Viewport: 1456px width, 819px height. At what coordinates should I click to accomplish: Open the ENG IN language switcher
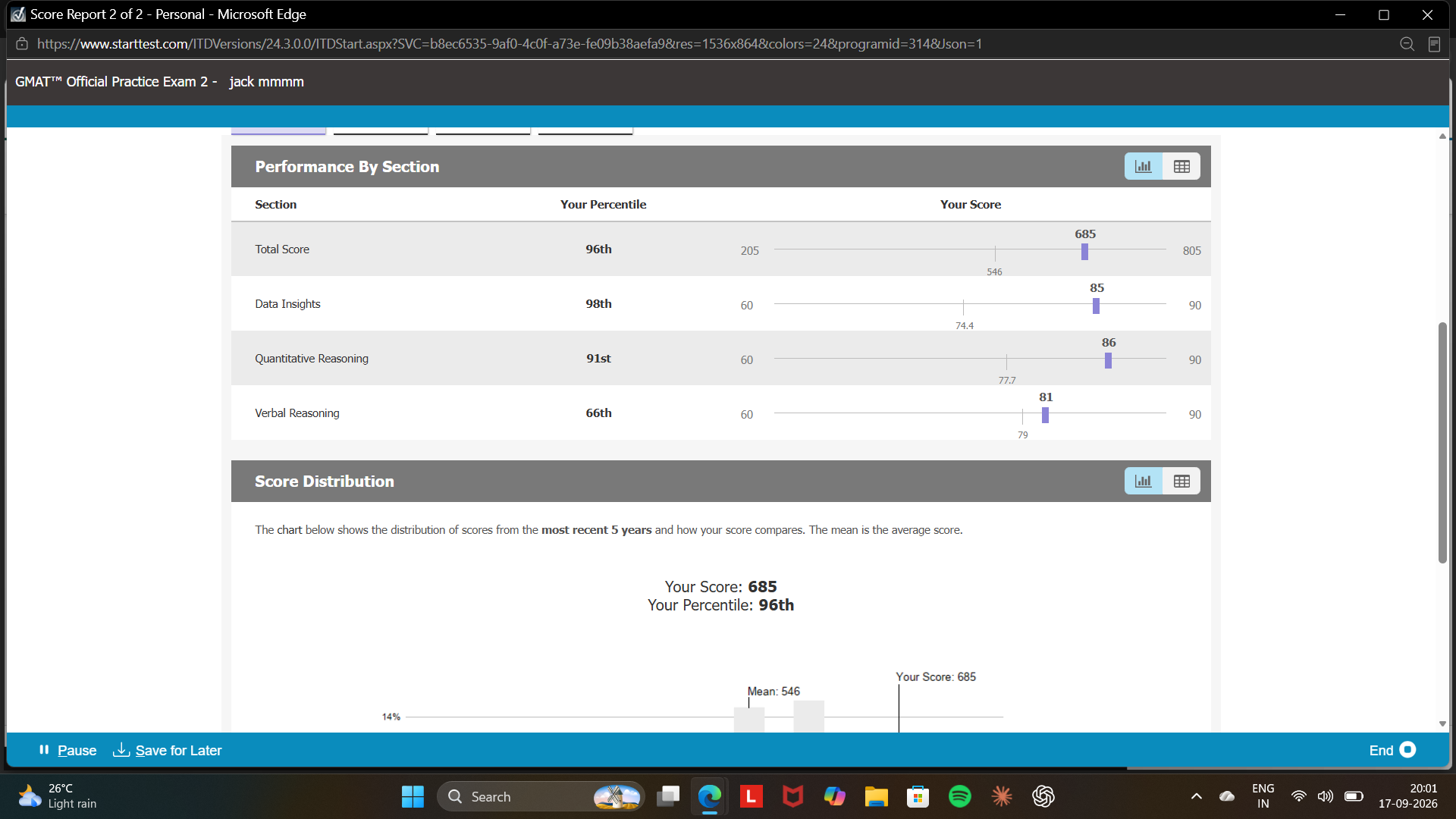pyautogui.click(x=1263, y=796)
